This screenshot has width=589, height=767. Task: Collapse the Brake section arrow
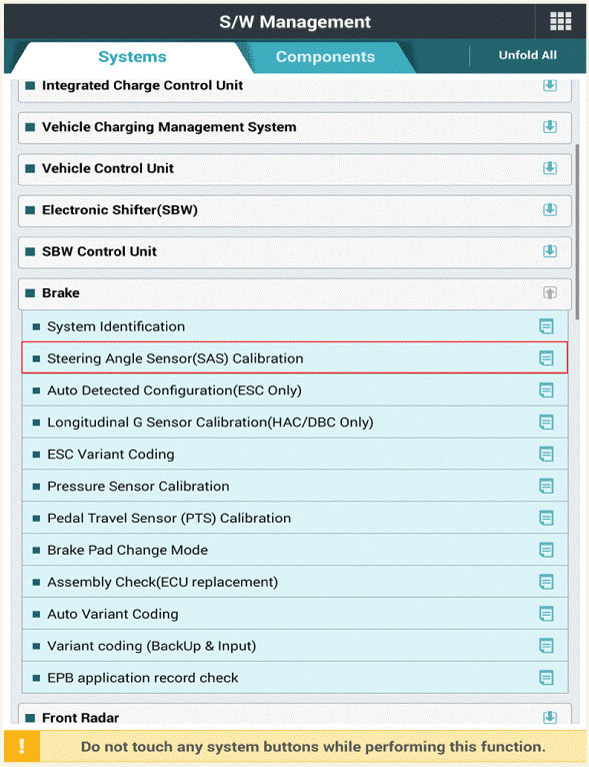pyautogui.click(x=550, y=293)
